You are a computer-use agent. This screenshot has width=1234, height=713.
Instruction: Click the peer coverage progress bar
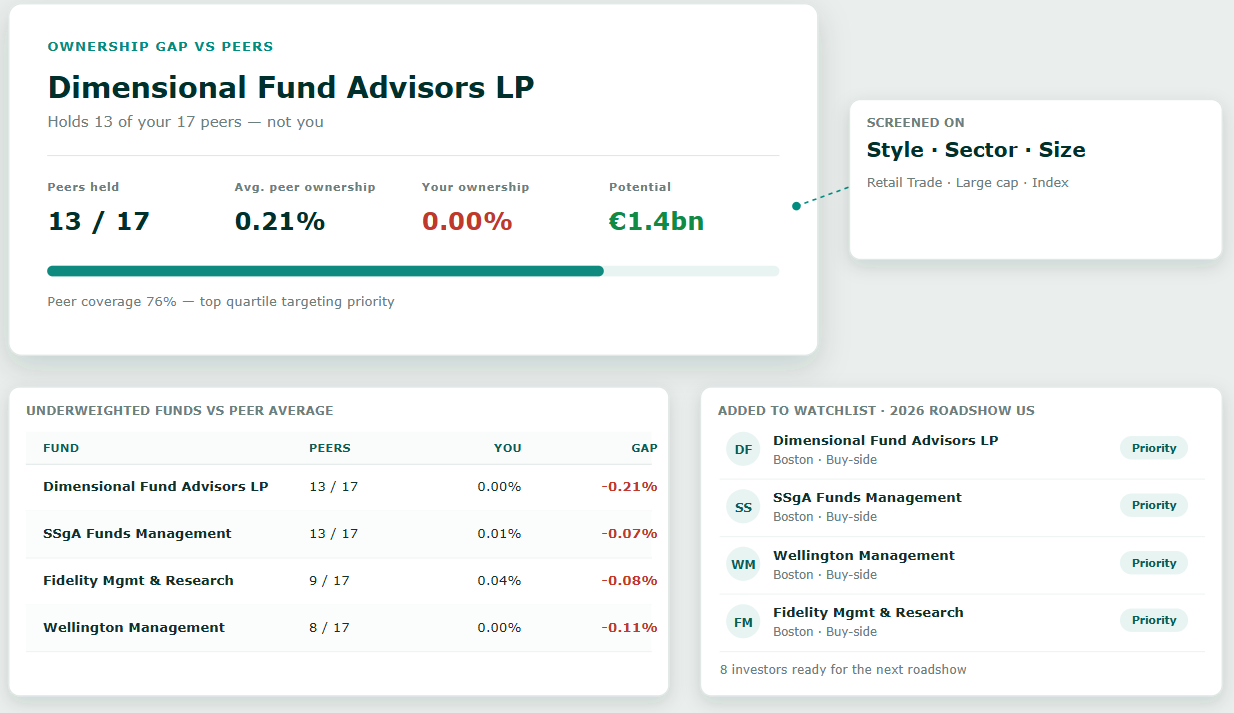pos(413,271)
